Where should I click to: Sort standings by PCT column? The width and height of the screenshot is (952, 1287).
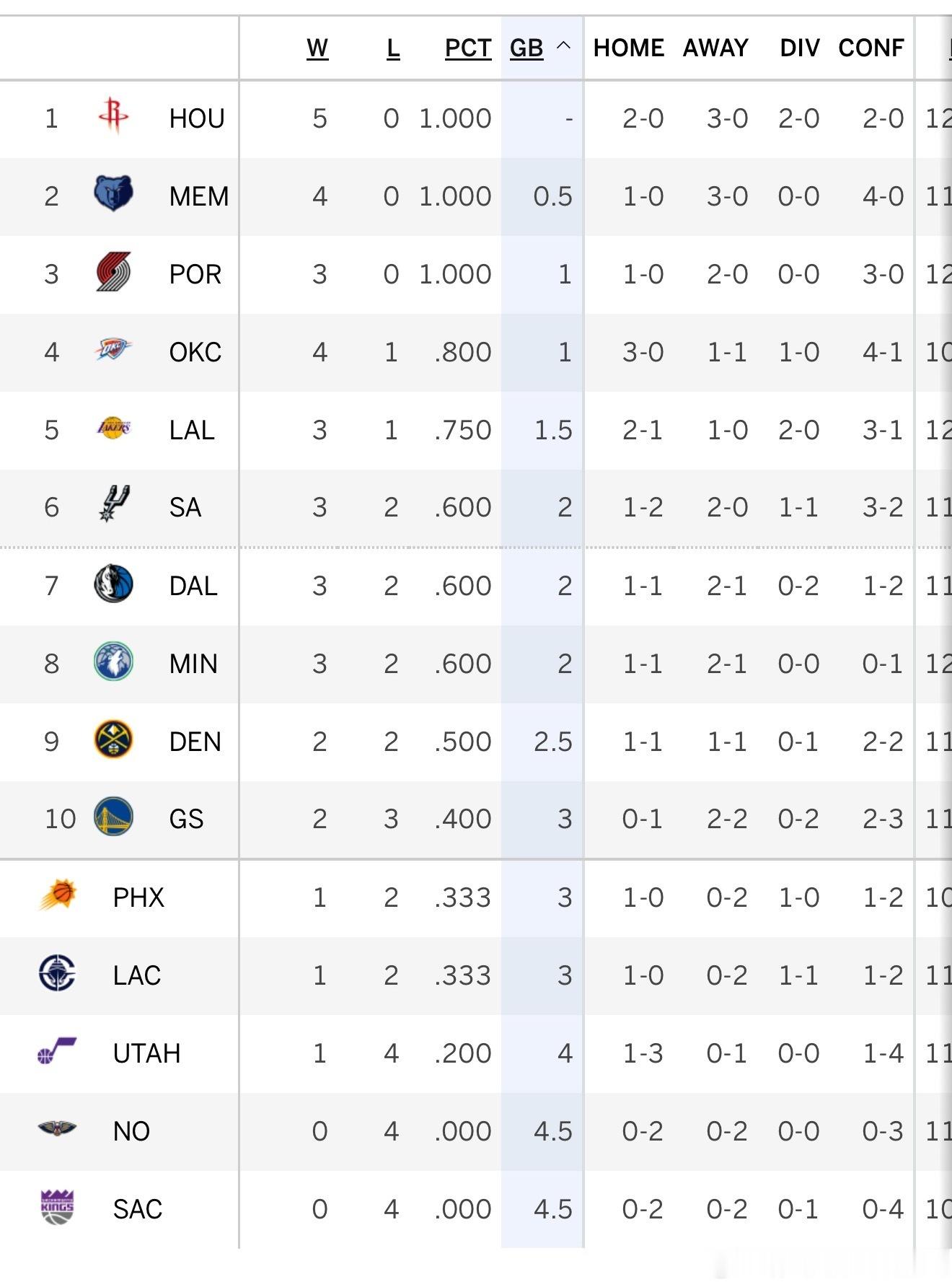468,48
